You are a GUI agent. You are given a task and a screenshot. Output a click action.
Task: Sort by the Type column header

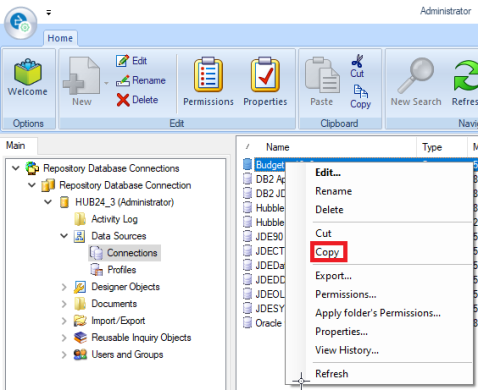[432, 147]
